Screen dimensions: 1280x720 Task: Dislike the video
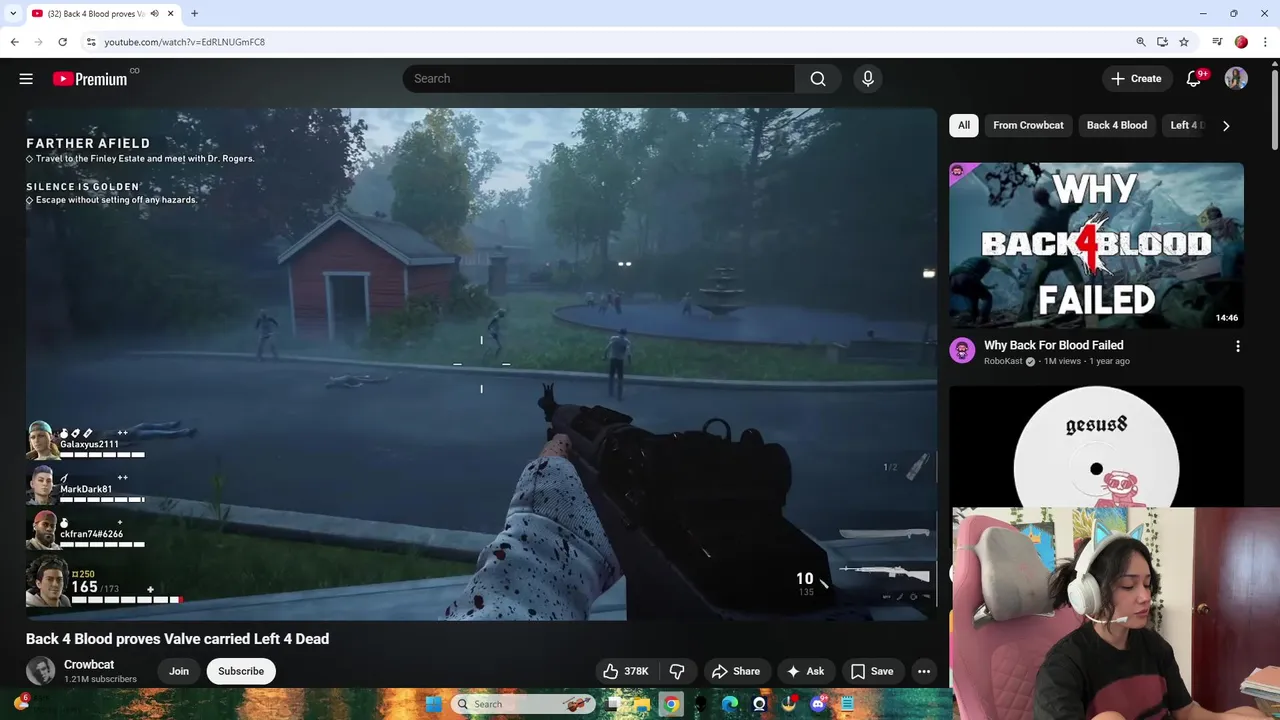pos(677,671)
